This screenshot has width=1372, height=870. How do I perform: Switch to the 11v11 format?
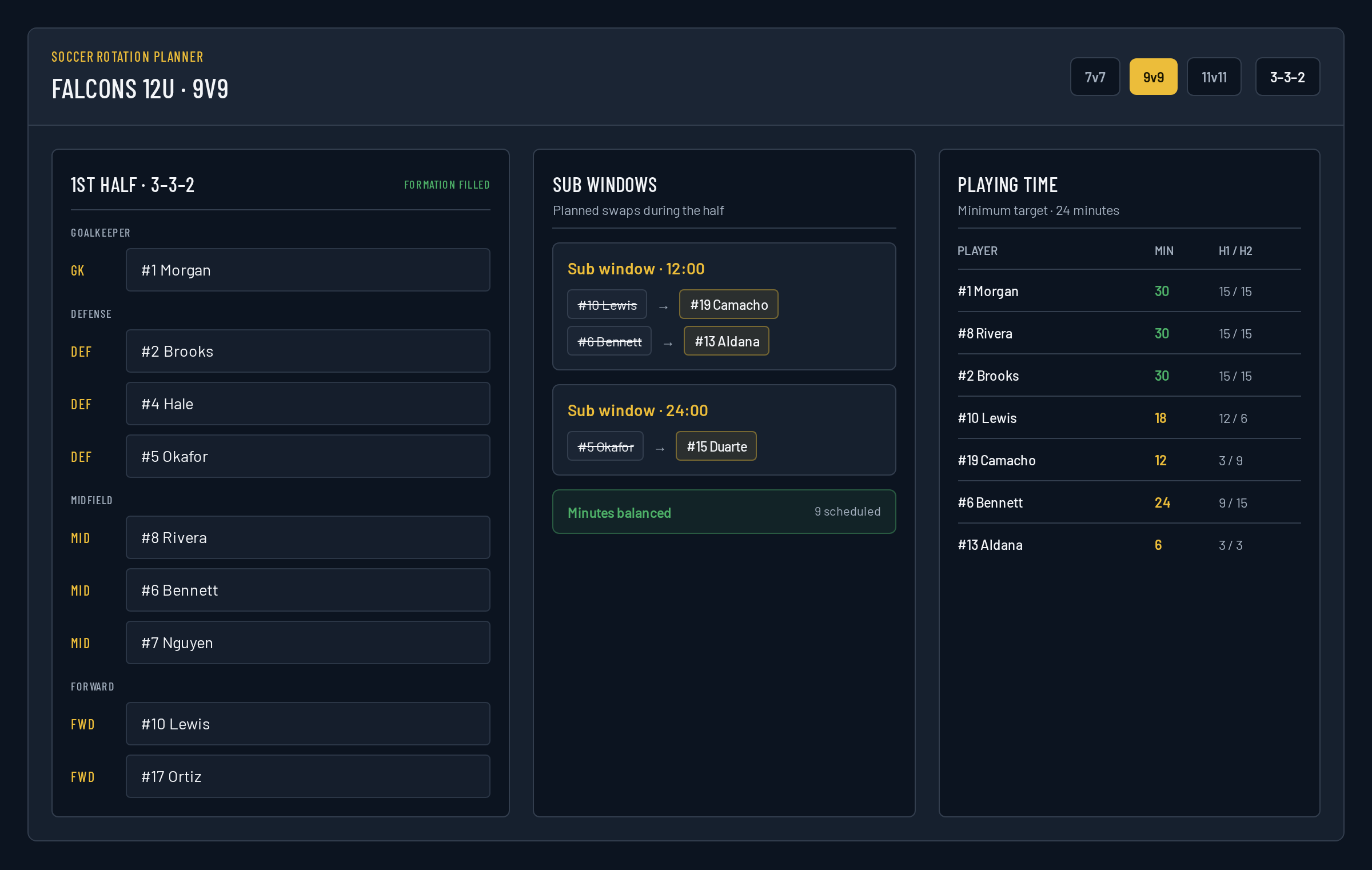tap(1214, 77)
